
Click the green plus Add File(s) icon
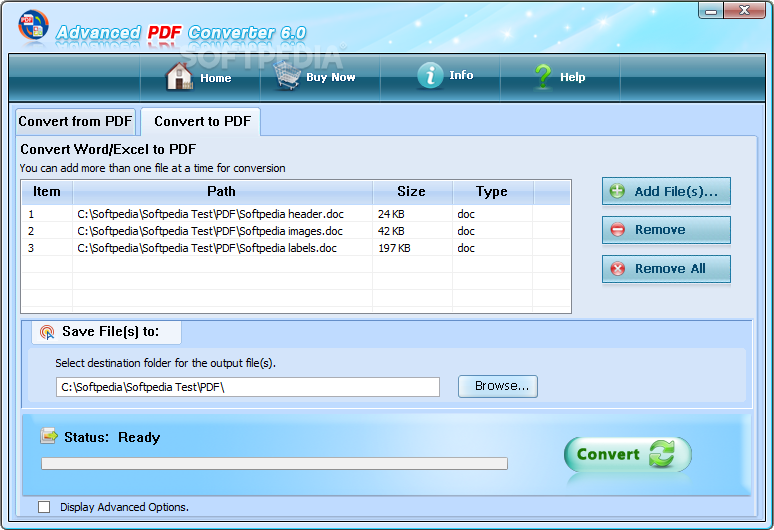pos(617,191)
